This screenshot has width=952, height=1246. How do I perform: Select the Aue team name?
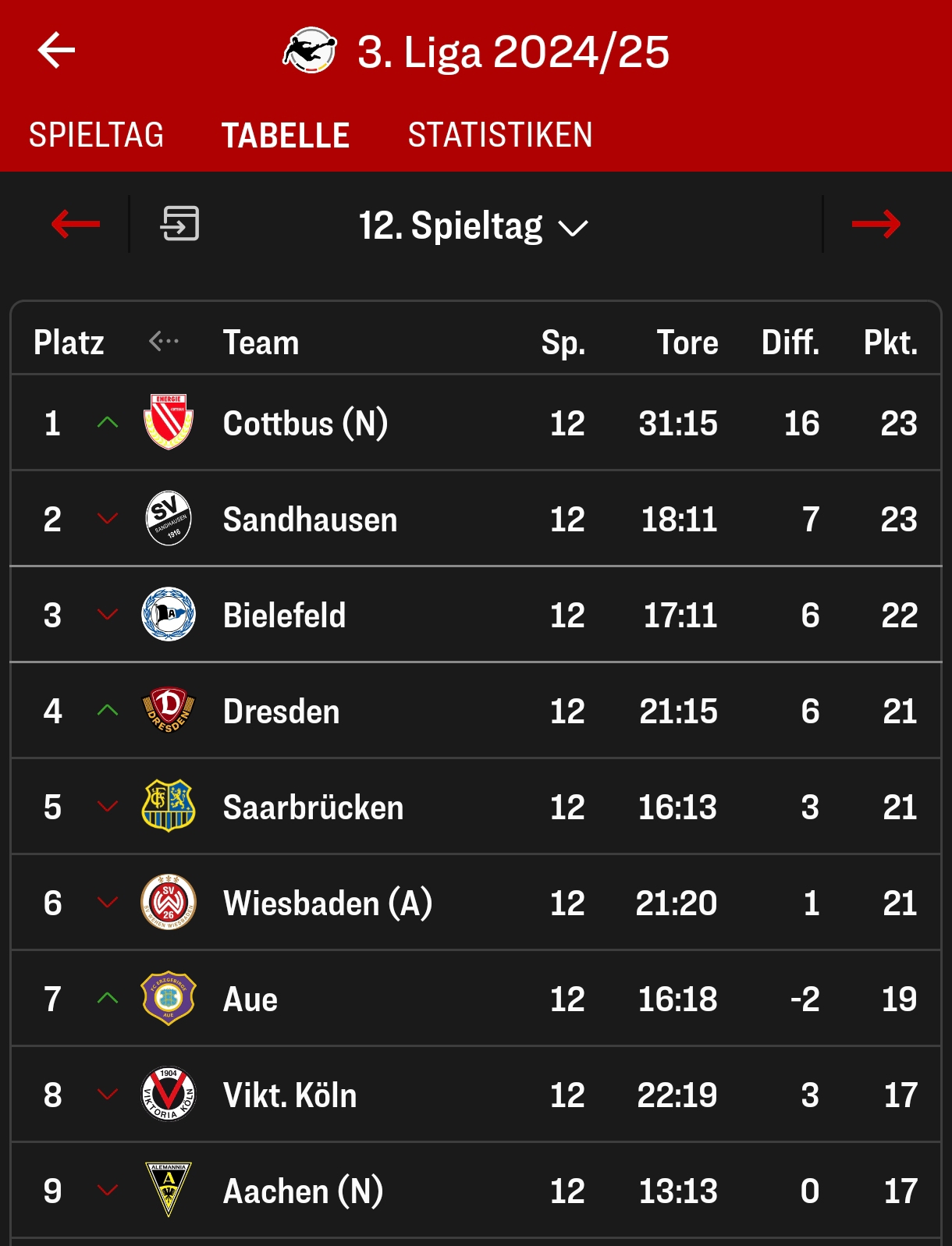250,999
